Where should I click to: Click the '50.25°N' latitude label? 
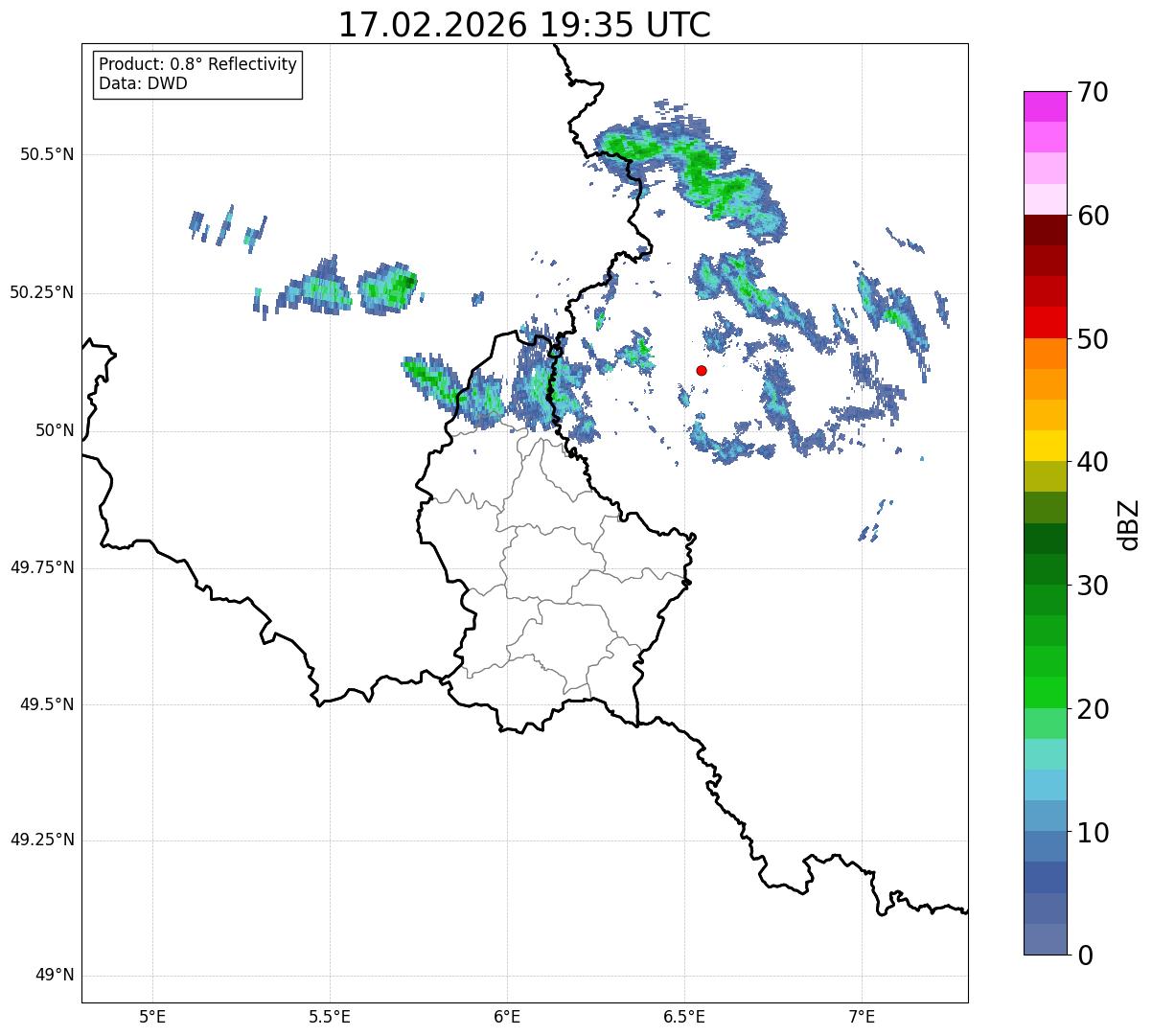[41, 292]
